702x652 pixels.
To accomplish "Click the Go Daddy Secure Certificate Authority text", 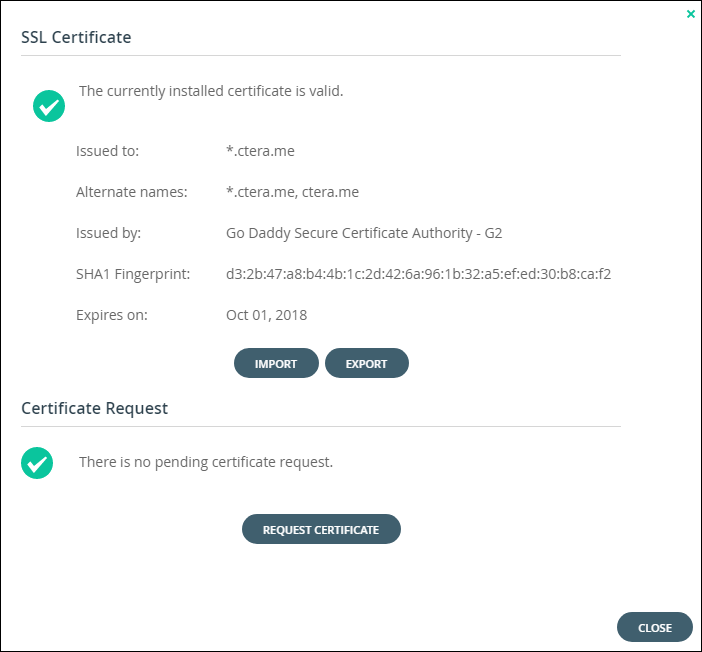I will point(364,233).
